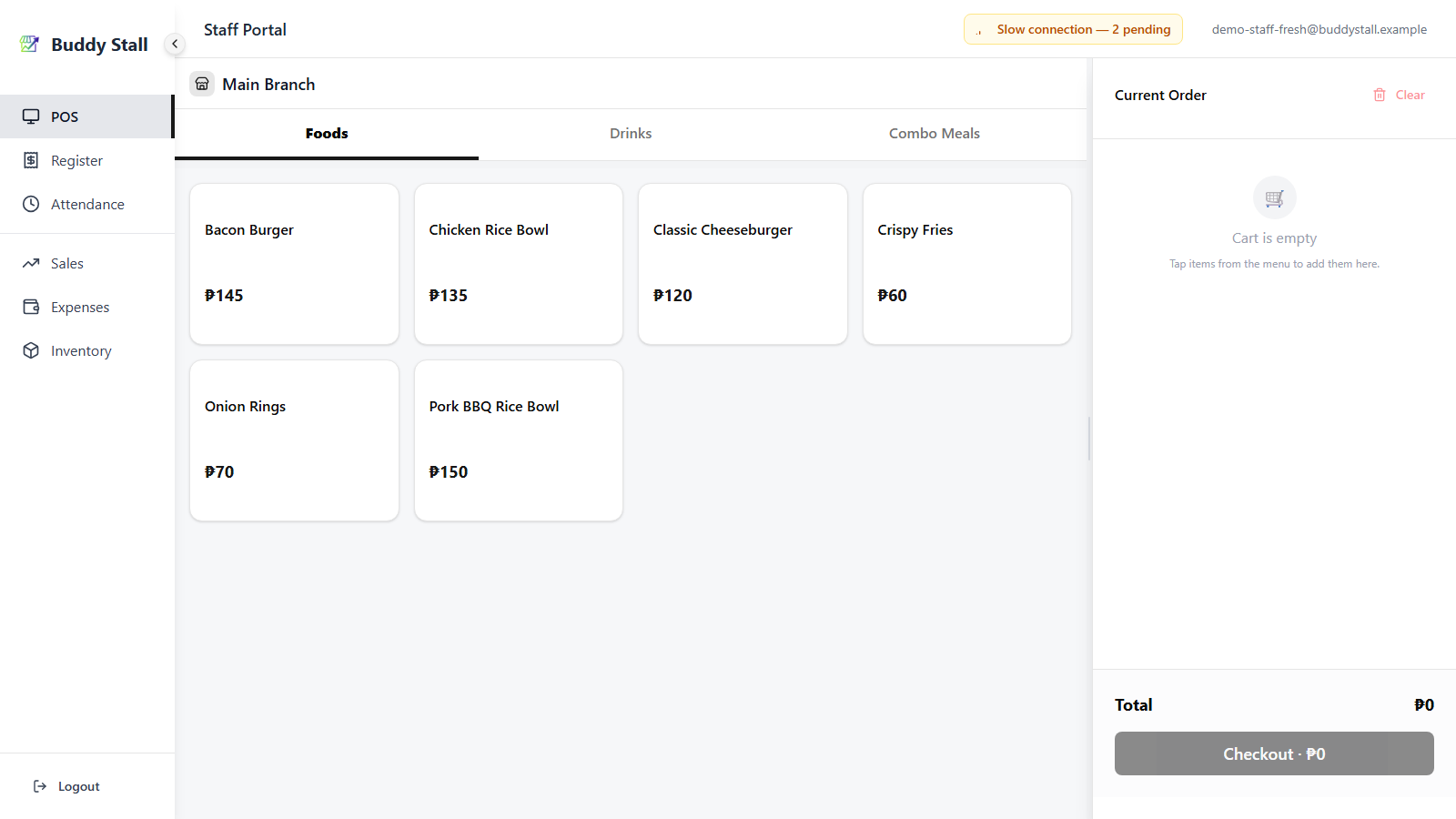Select the Foods tab
The image size is (1456, 819).
pyautogui.click(x=327, y=134)
